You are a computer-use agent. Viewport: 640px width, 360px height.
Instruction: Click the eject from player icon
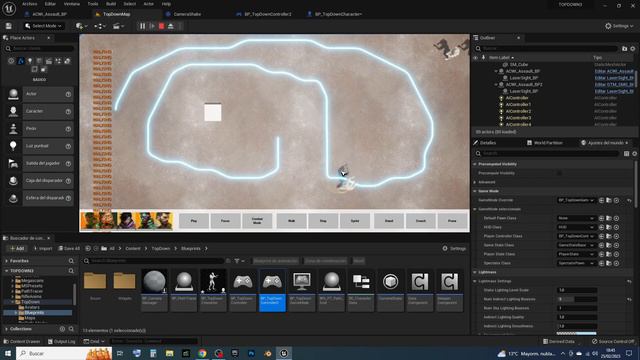171,26
